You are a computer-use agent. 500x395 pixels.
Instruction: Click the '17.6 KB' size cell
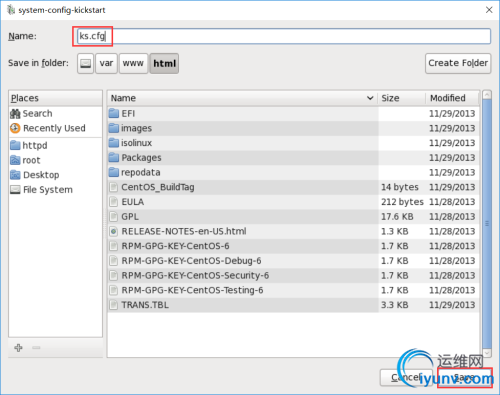pyautogui.click(x=397, y=217)
